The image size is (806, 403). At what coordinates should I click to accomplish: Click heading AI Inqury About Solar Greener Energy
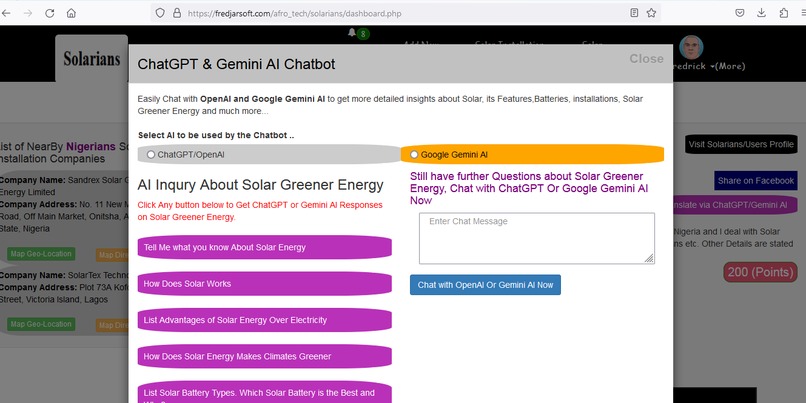click(261, 185)
